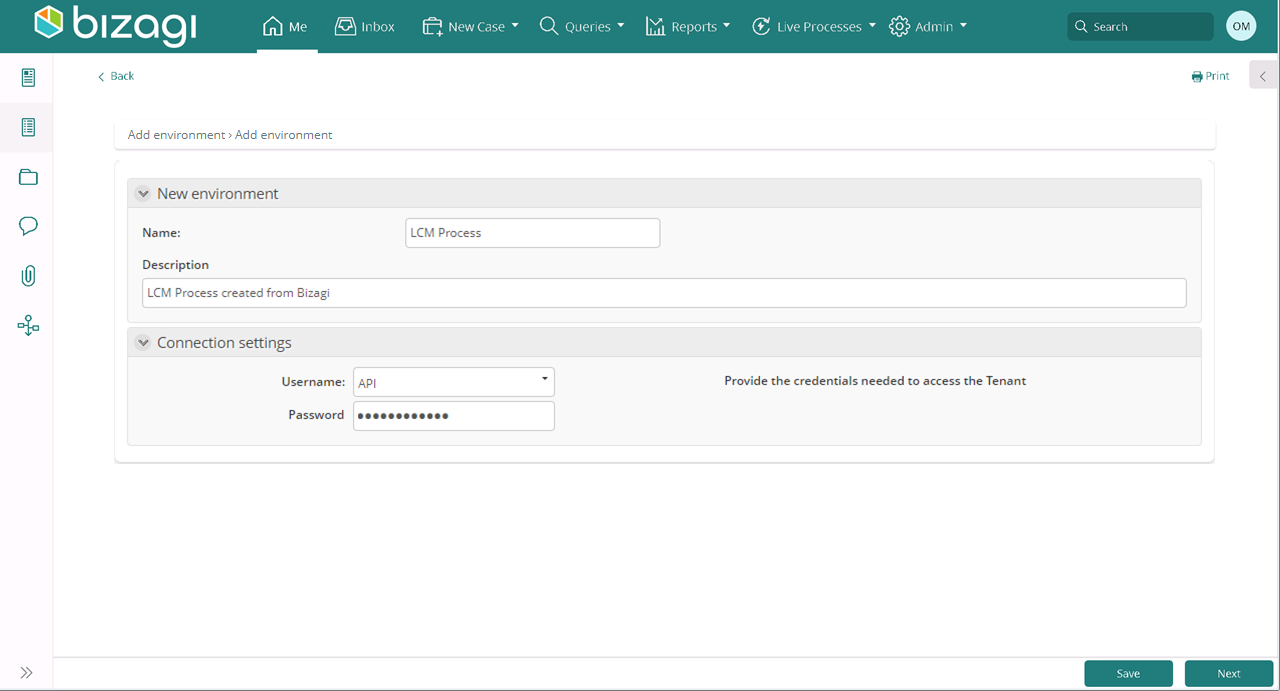Open the OM user avatar menu

pos(1241,27)
